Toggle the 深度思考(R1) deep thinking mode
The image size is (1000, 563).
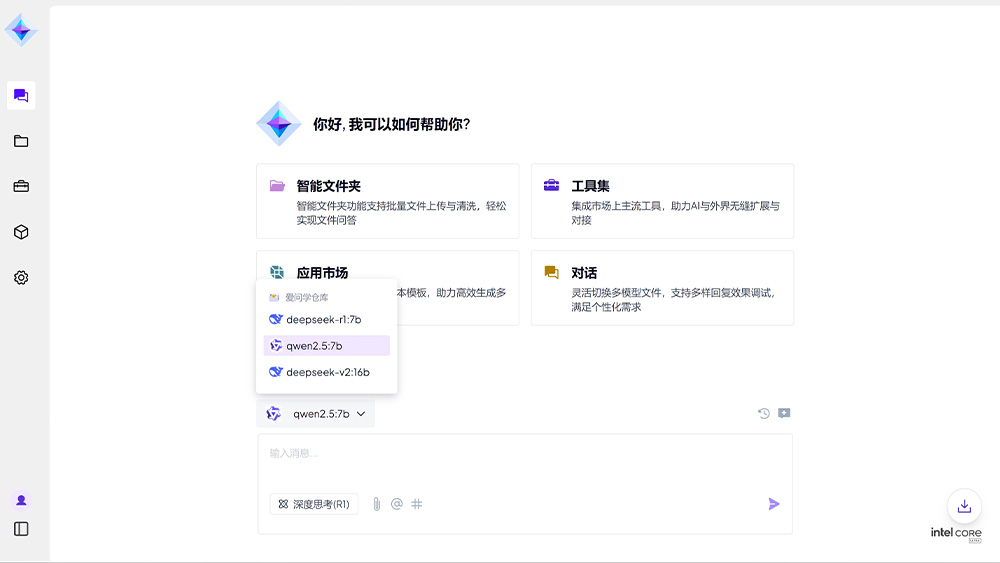(314, 504)
